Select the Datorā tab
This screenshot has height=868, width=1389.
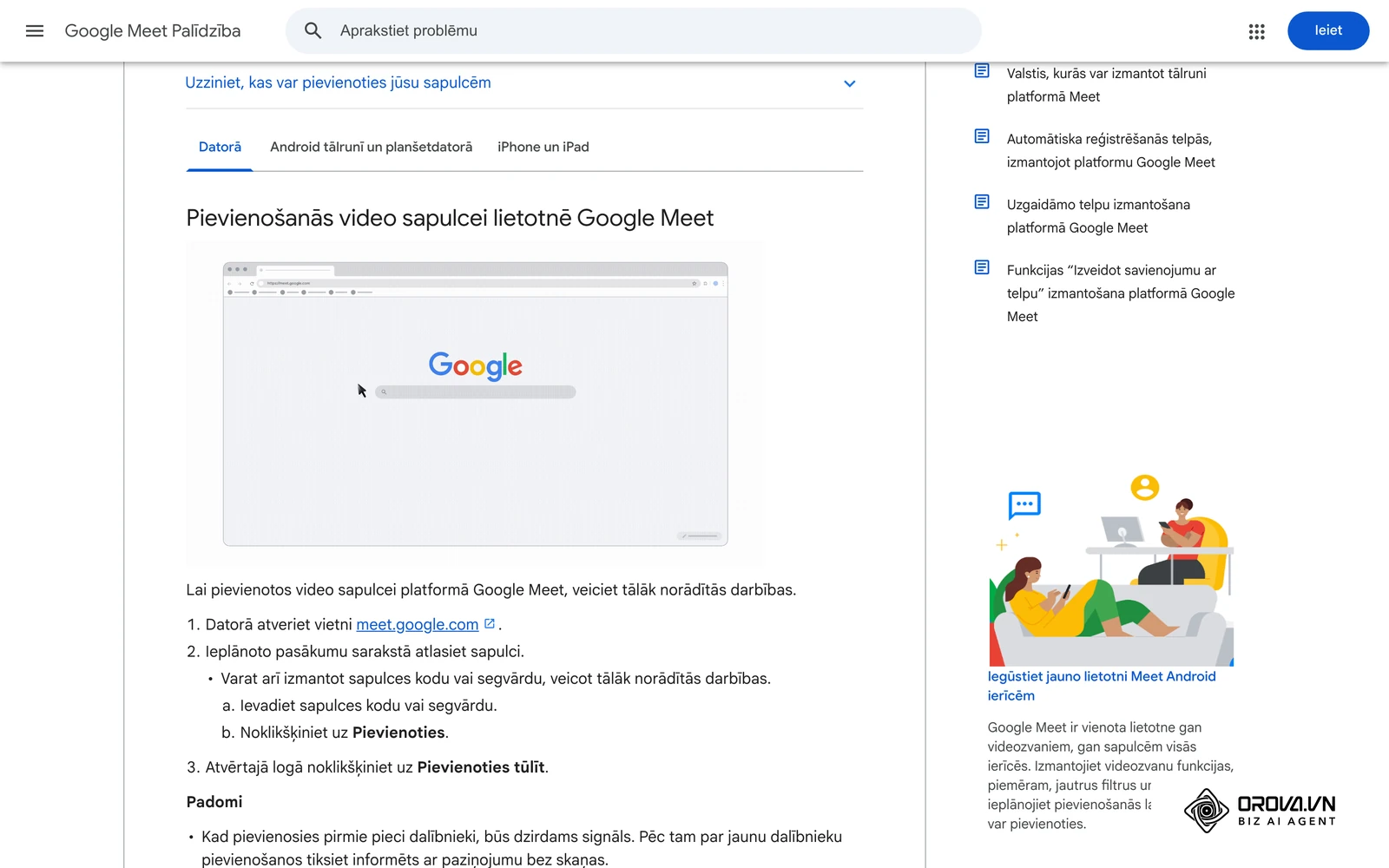220,147
